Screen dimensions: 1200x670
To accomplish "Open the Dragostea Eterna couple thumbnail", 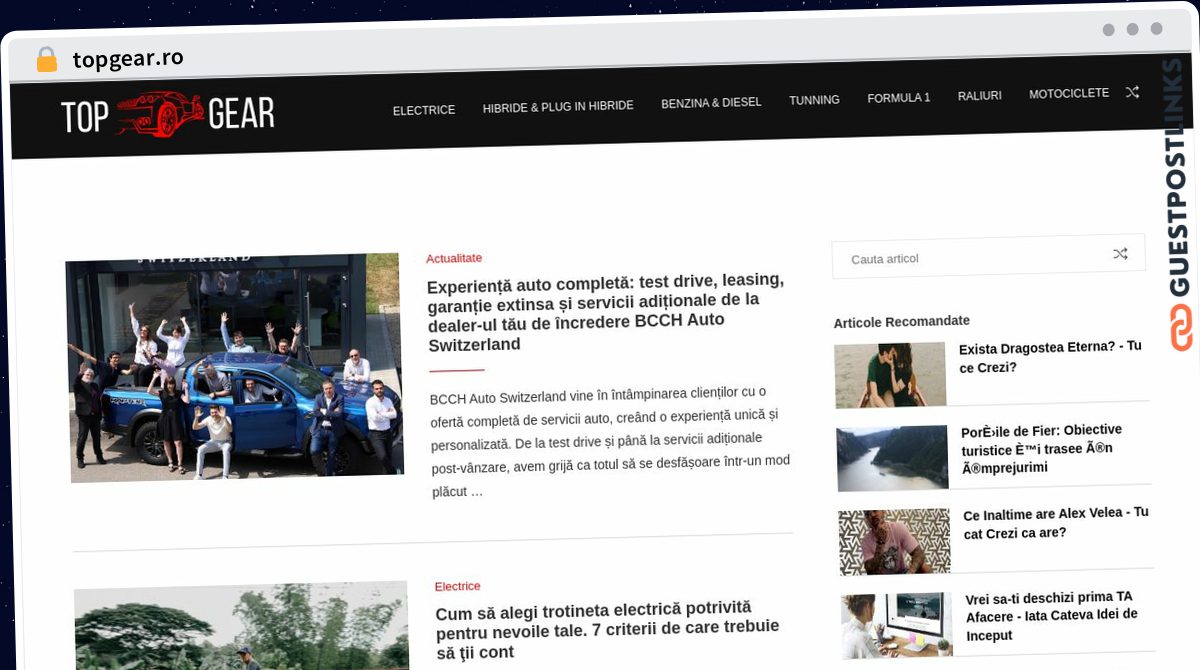I will point(891,375).
